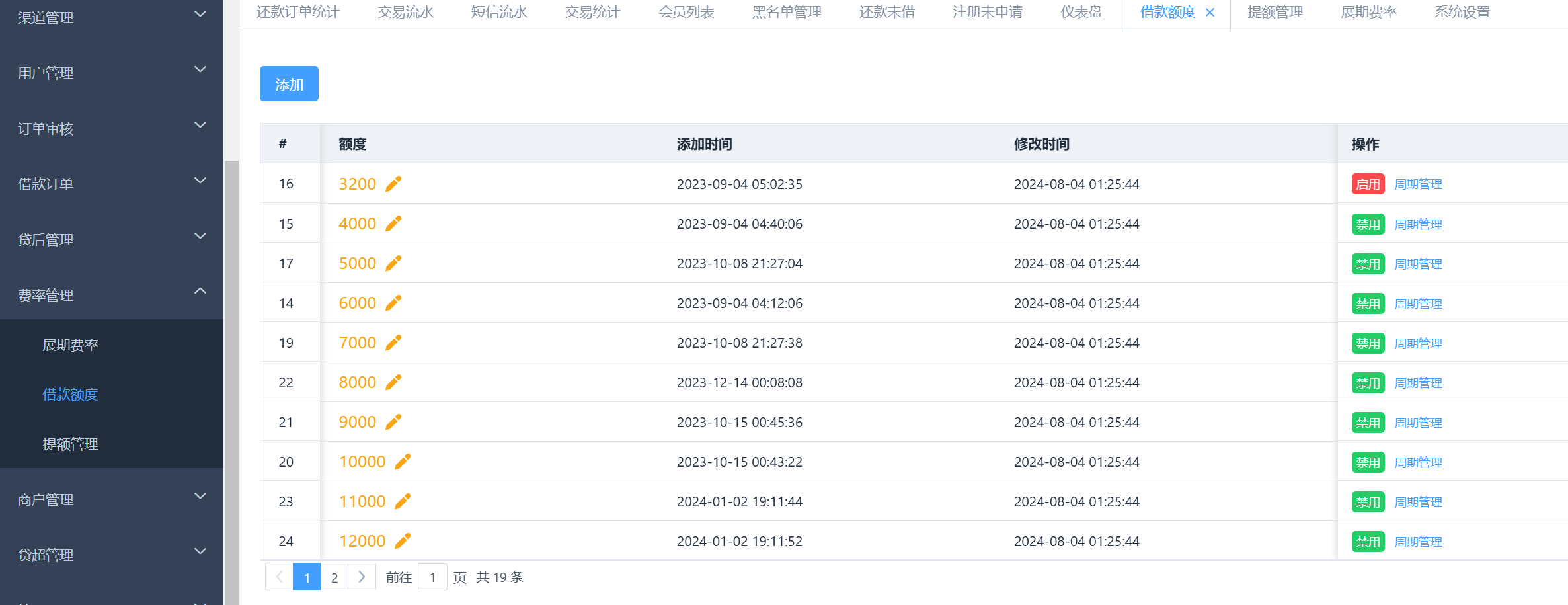The height and width of the screenshot is (605, 1568).
Task: Go to the next page arrow
Action: coord(362,577)
